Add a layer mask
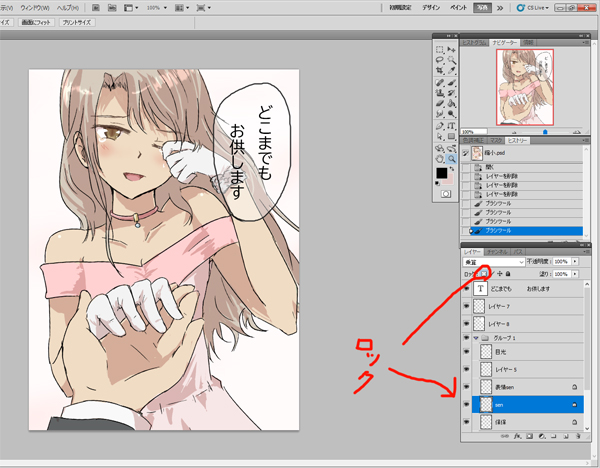 [x=529, y=436]
